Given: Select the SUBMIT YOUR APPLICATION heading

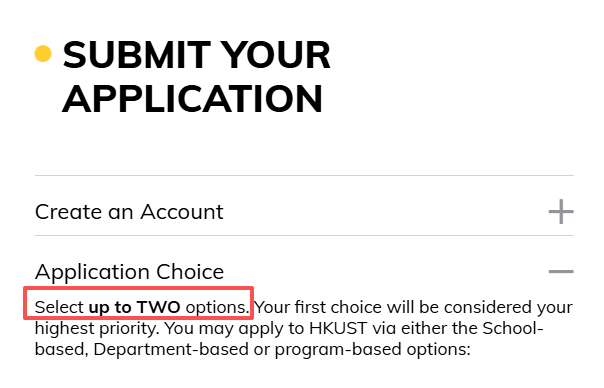Looking at the screenshot, I should tap(196, 77).
